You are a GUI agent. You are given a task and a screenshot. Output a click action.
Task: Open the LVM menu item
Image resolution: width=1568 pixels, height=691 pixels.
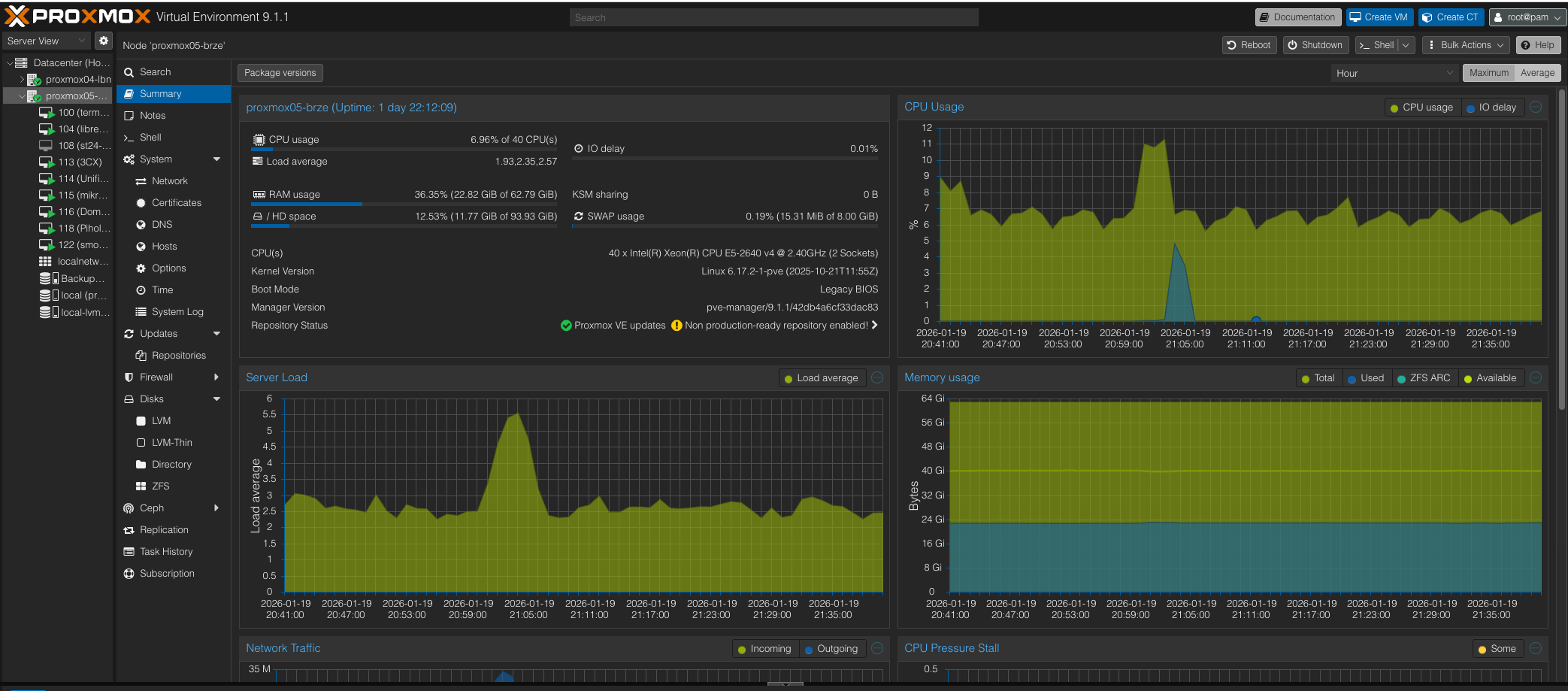tap(174, 421)
